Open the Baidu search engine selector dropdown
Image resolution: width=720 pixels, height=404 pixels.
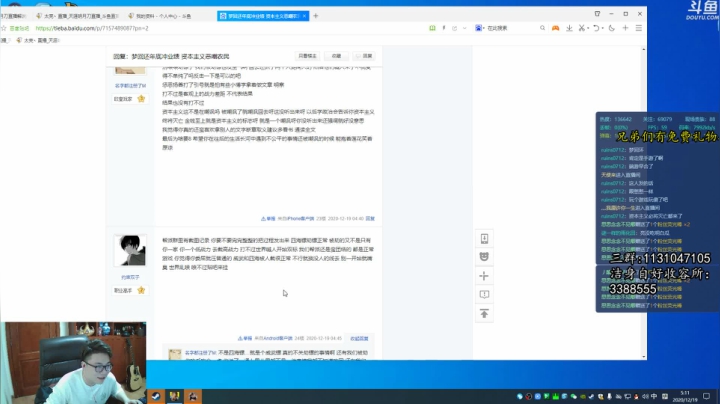pyautogui.click(x=479, y=28)
